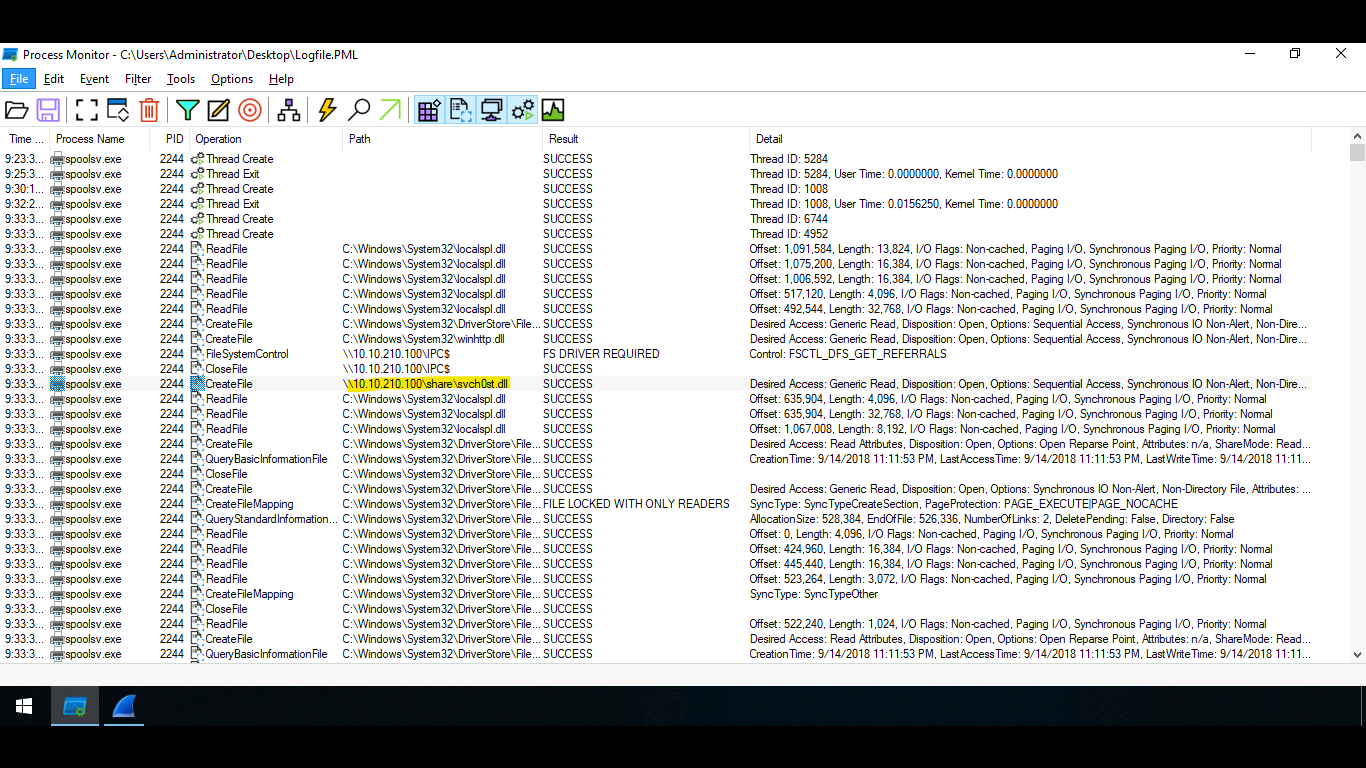Select the Thread ID: 6744 detail cell
Image resolution: width=1366 pixels, height=768 pixels.
(789, 219)
